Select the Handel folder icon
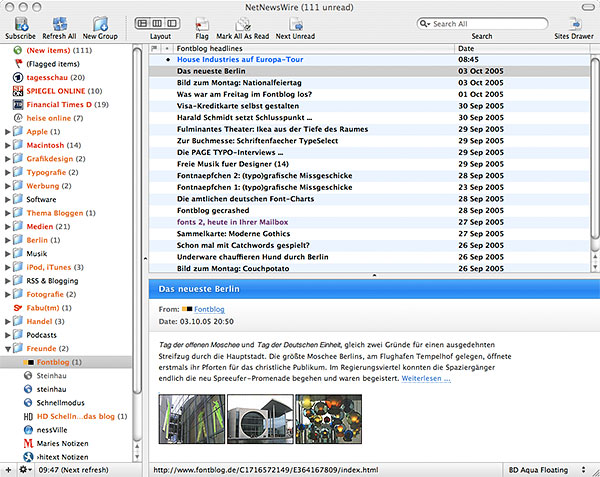This screenshot has height=477, width=600. coord(18,321)
